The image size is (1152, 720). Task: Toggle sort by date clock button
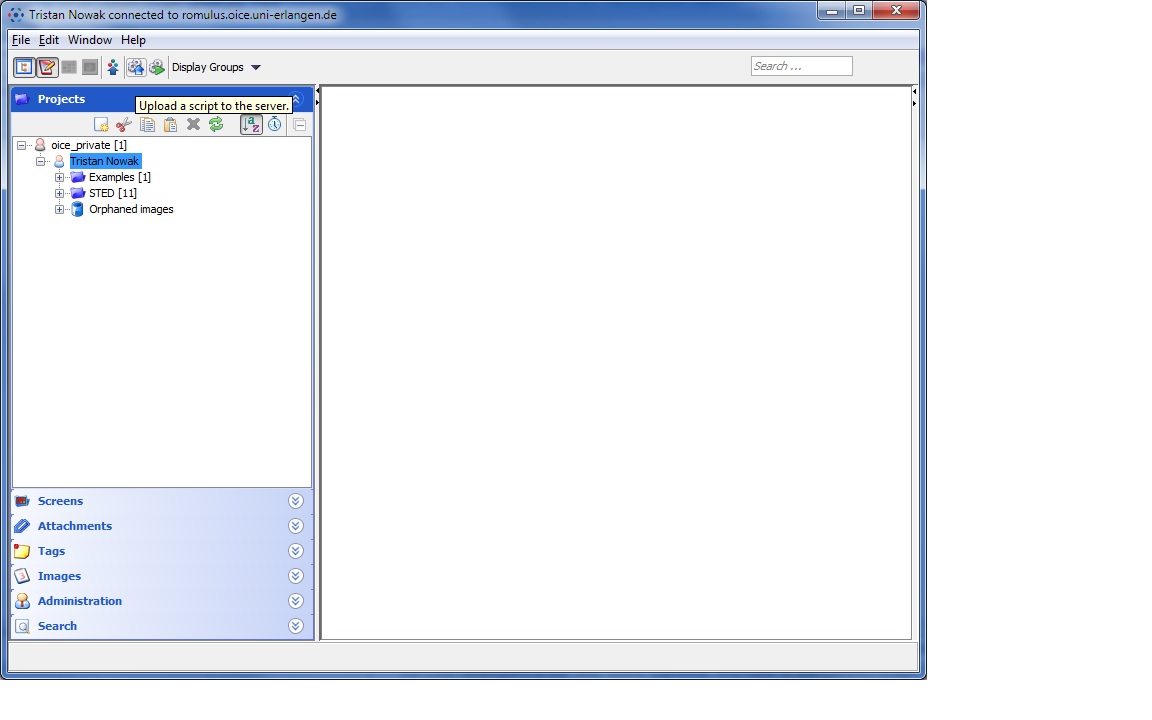coord(274,125)
